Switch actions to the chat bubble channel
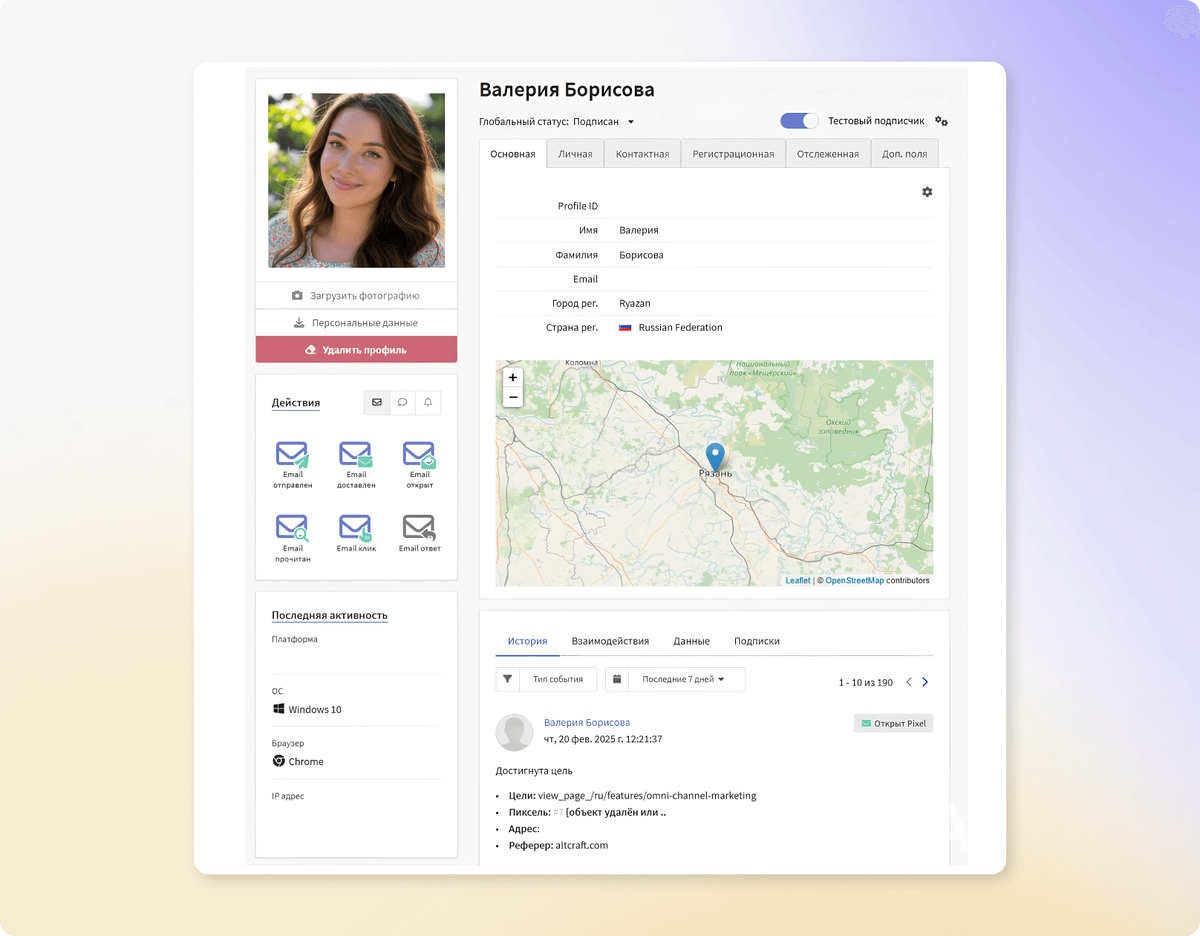 pyautogui.click(x=402, y=402)
